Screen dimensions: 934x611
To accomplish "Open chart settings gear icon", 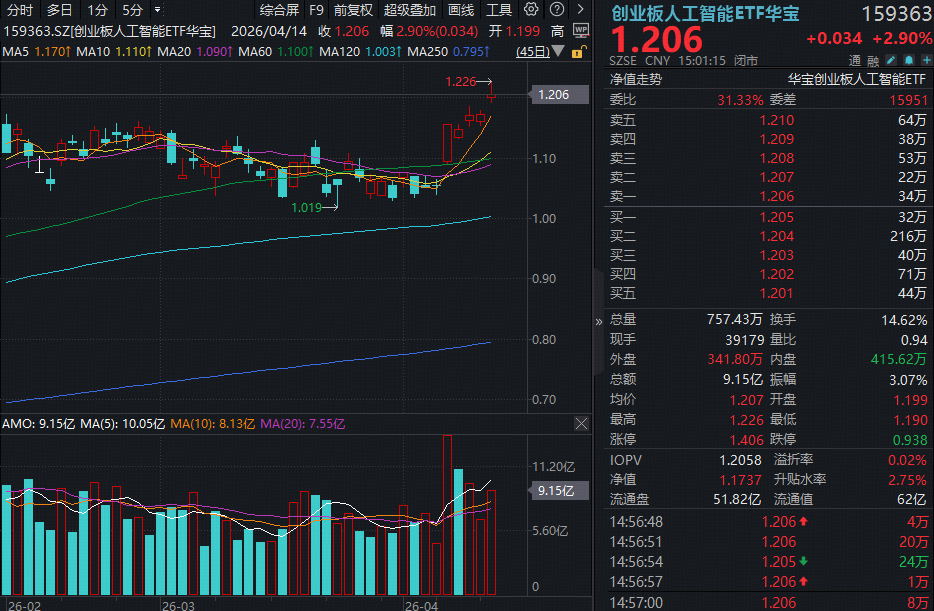I will pos(532,10).
